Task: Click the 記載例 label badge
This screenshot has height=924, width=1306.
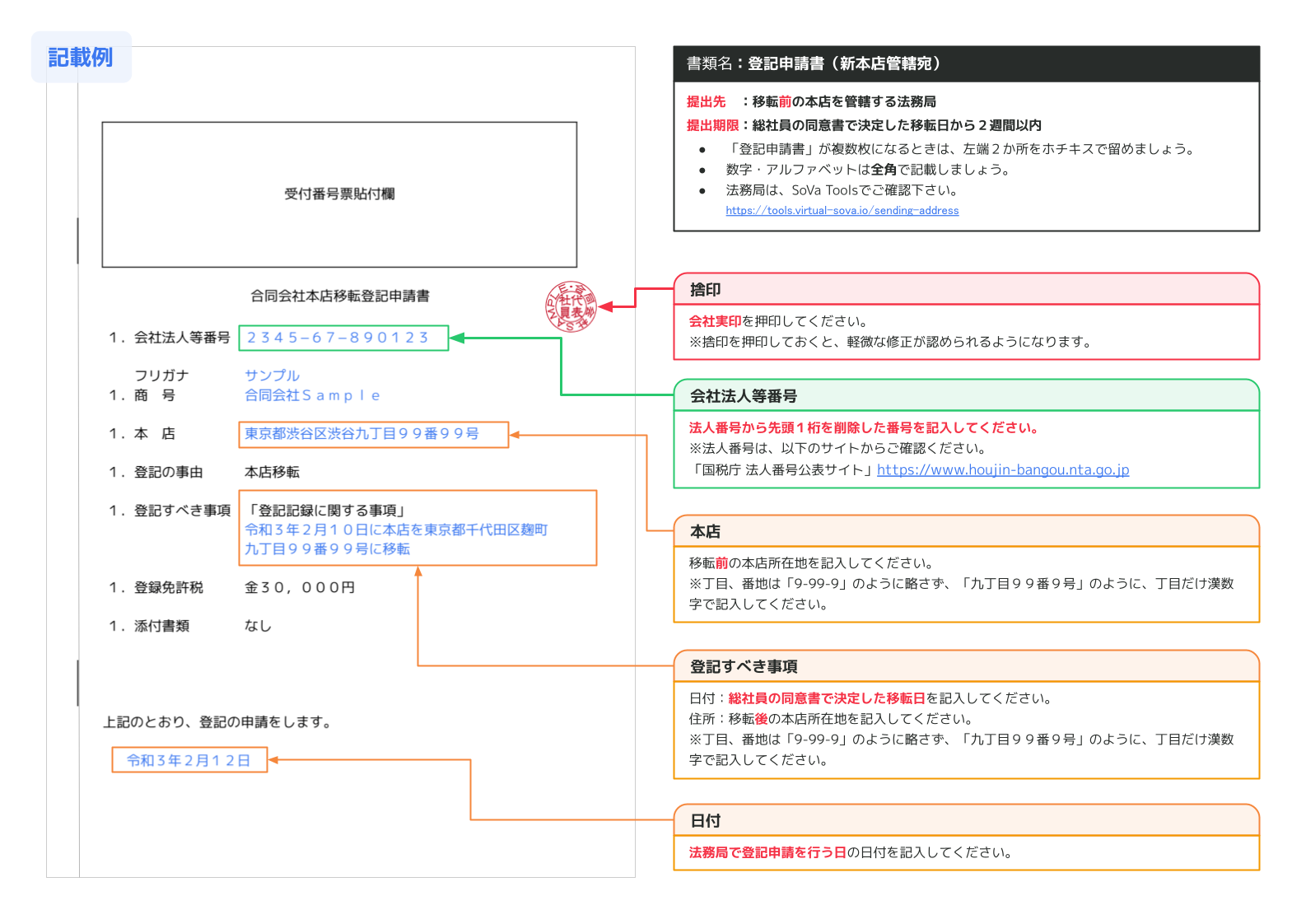Action: pos(81,58)
